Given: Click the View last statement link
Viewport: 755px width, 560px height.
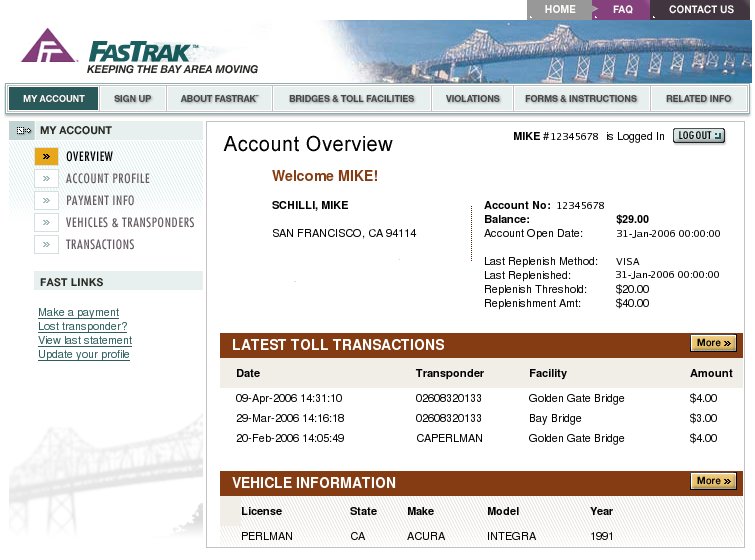Looking at the screenshot, I should [84, 341].
